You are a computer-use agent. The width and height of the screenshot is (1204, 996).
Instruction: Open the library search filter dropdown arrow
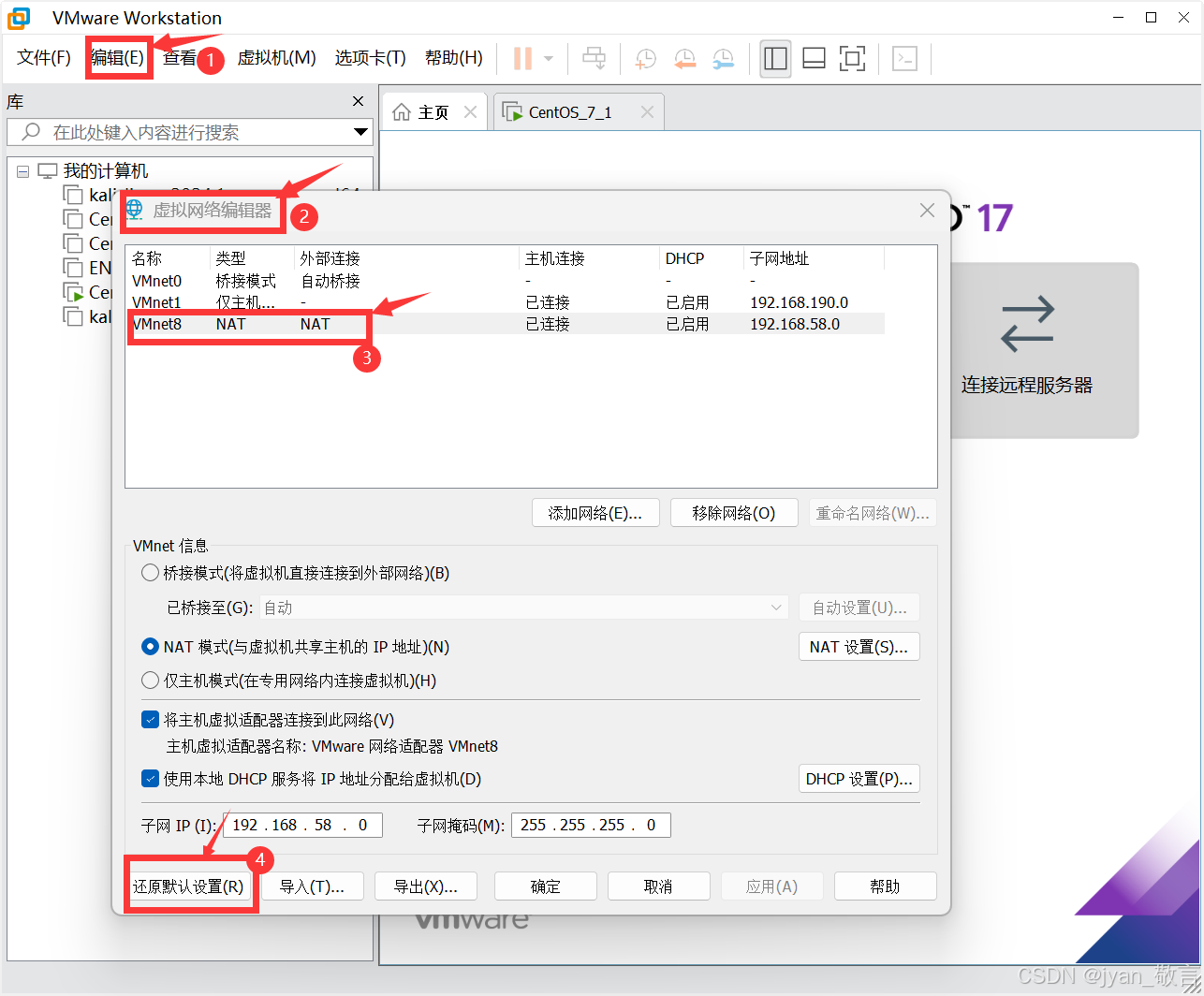360,132
